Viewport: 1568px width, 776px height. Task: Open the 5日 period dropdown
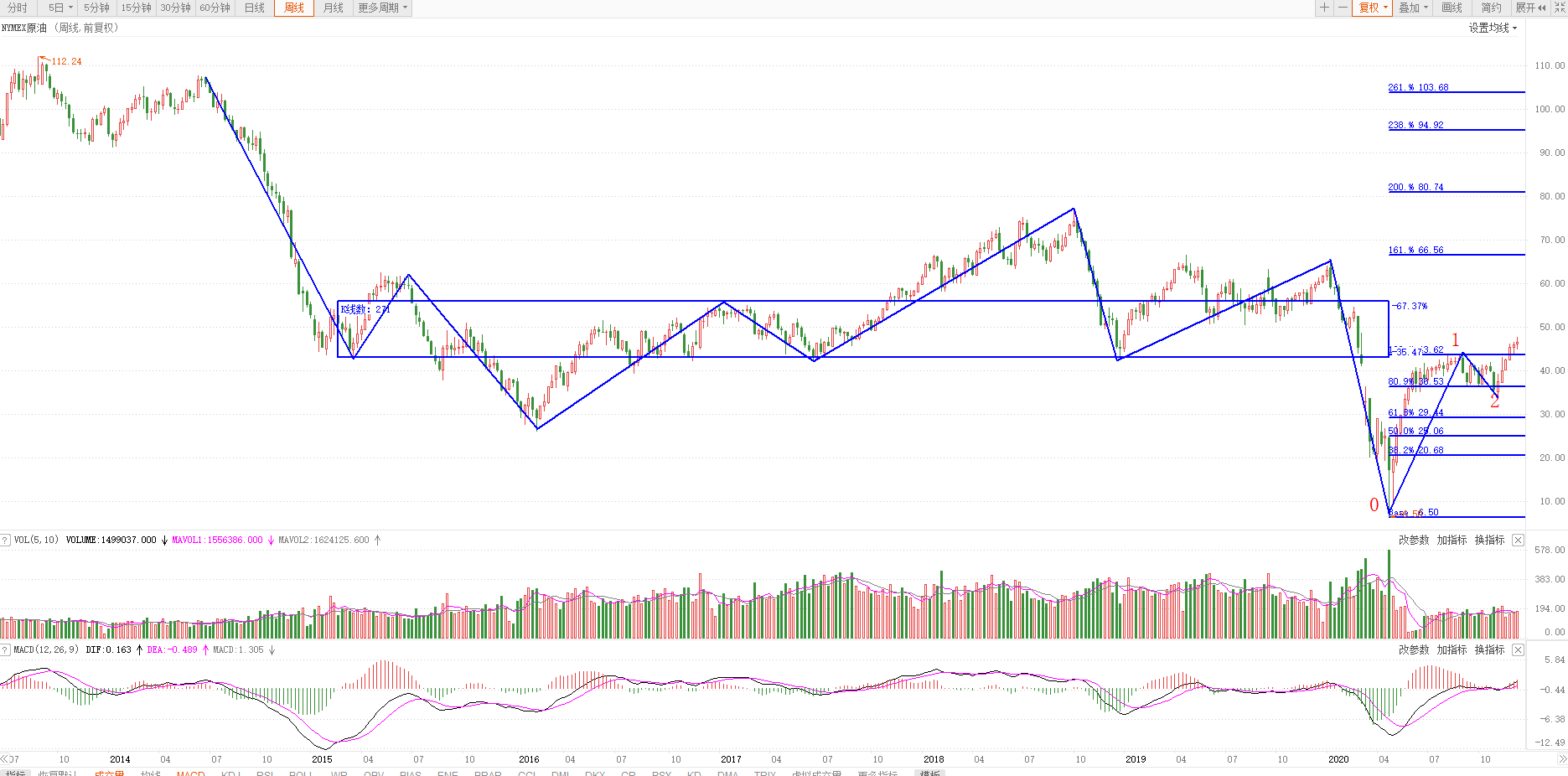click(x=60, y=8)
